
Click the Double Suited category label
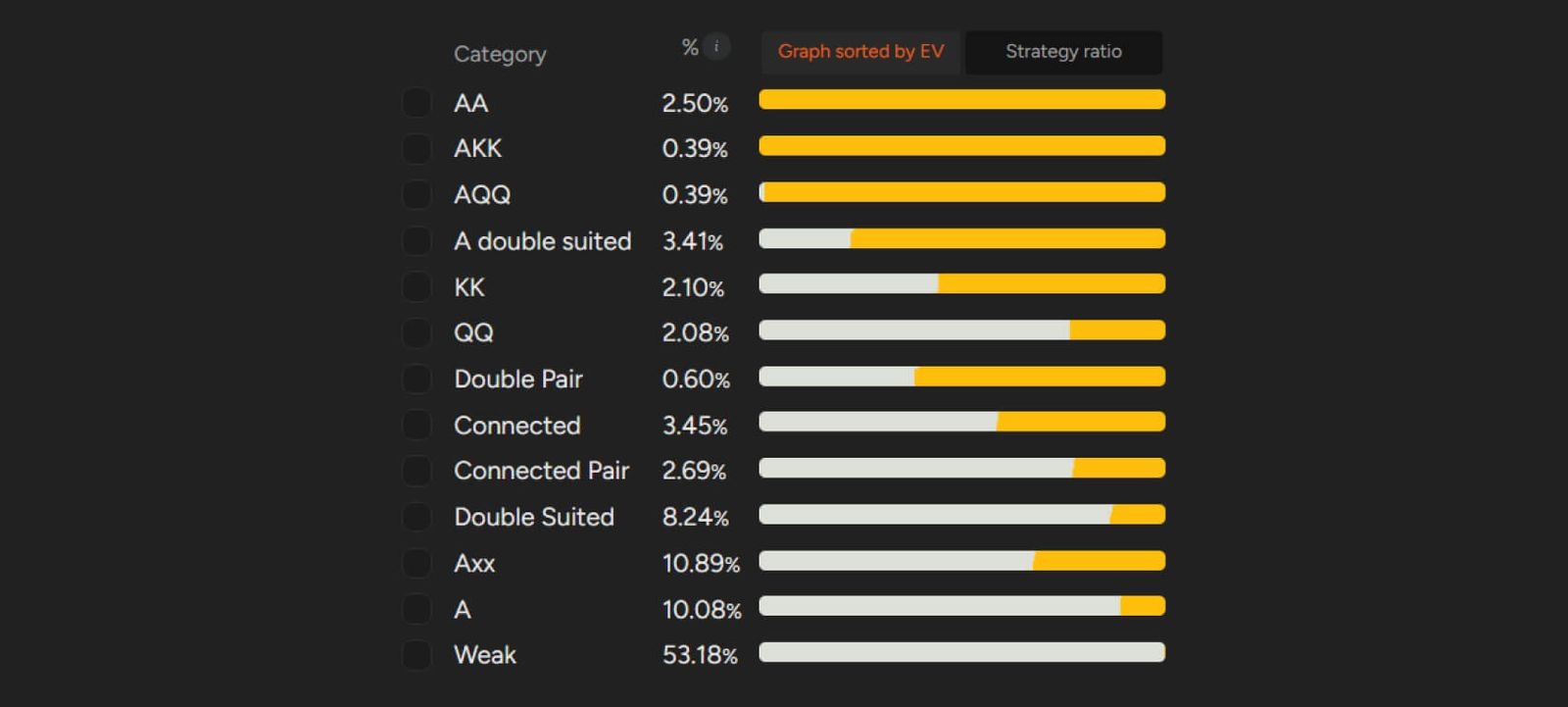[x=534, y=517]
